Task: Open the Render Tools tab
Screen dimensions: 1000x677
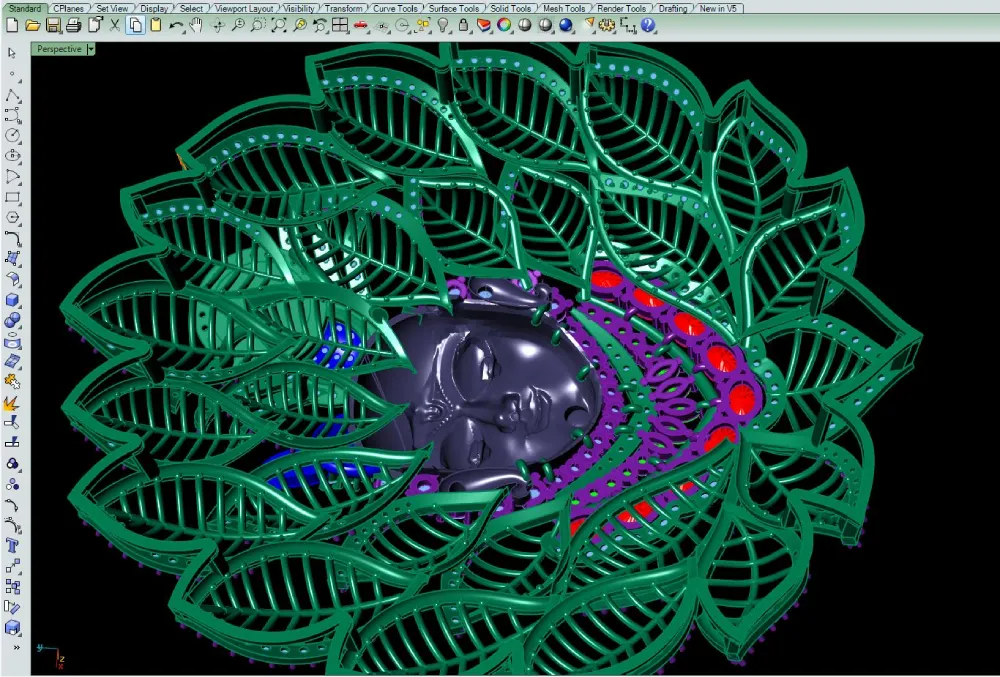Action: click(x=621, y=8)
